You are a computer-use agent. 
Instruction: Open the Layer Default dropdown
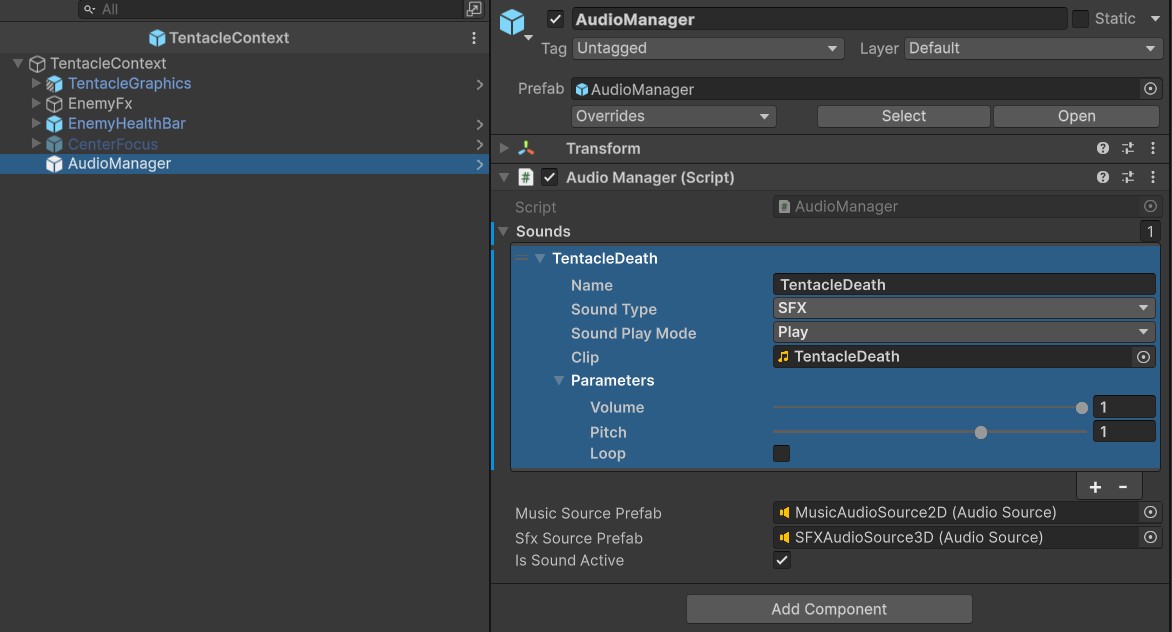[1032, 48]
